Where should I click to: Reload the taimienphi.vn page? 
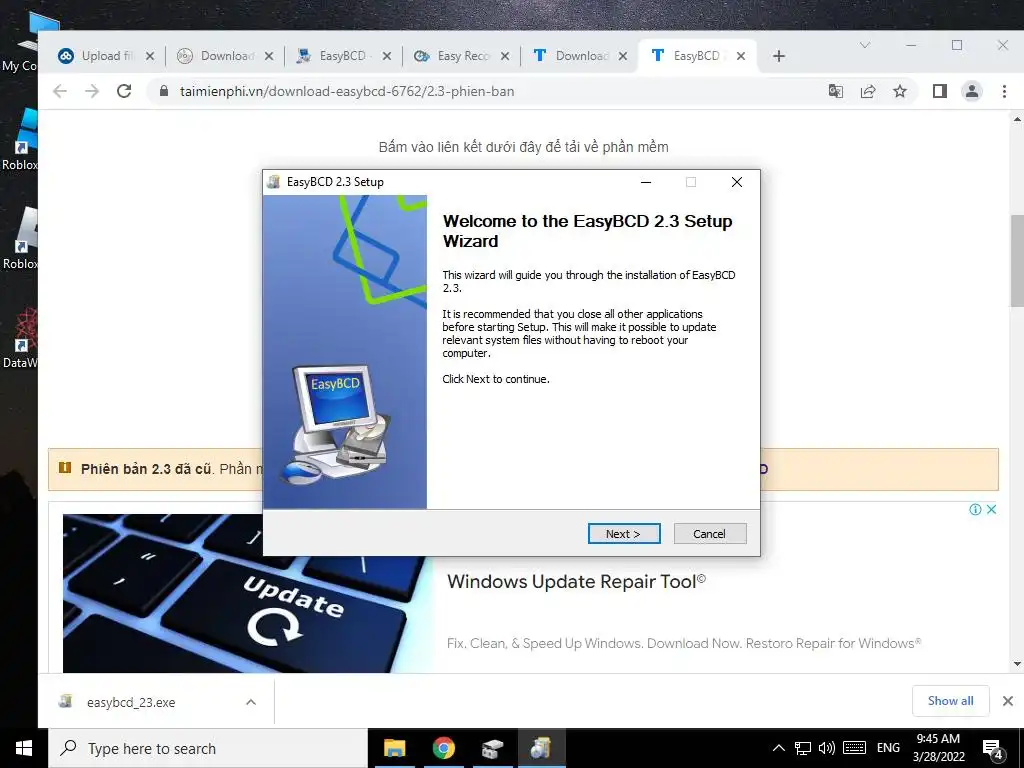124,91
